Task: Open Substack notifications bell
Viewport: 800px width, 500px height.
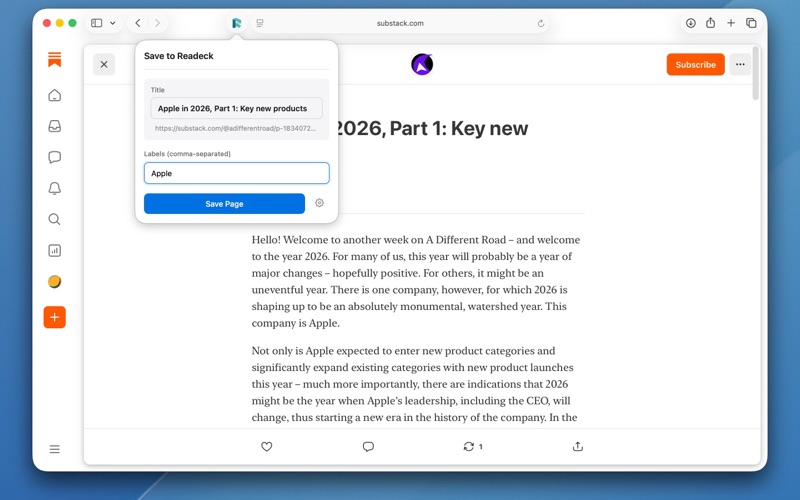Action: pos(55,188)
